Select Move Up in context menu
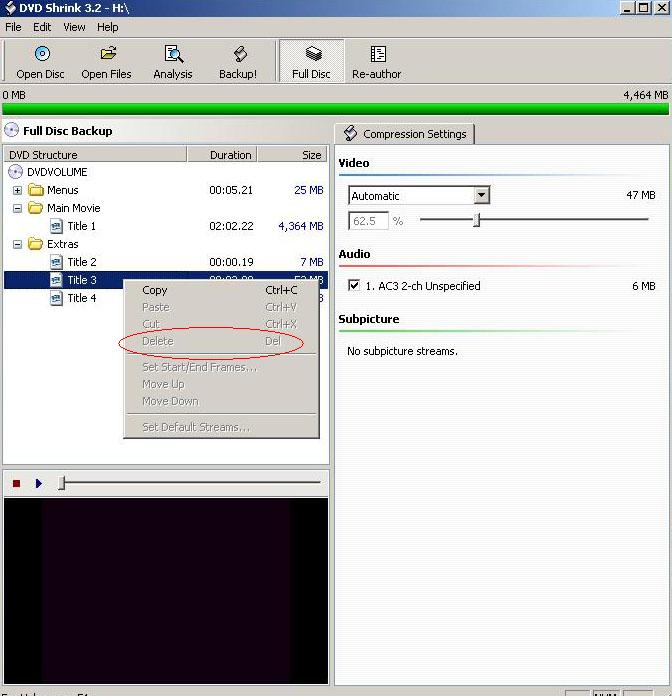The height and width of the screenshot is (696, 672). [x=221, y=384]
